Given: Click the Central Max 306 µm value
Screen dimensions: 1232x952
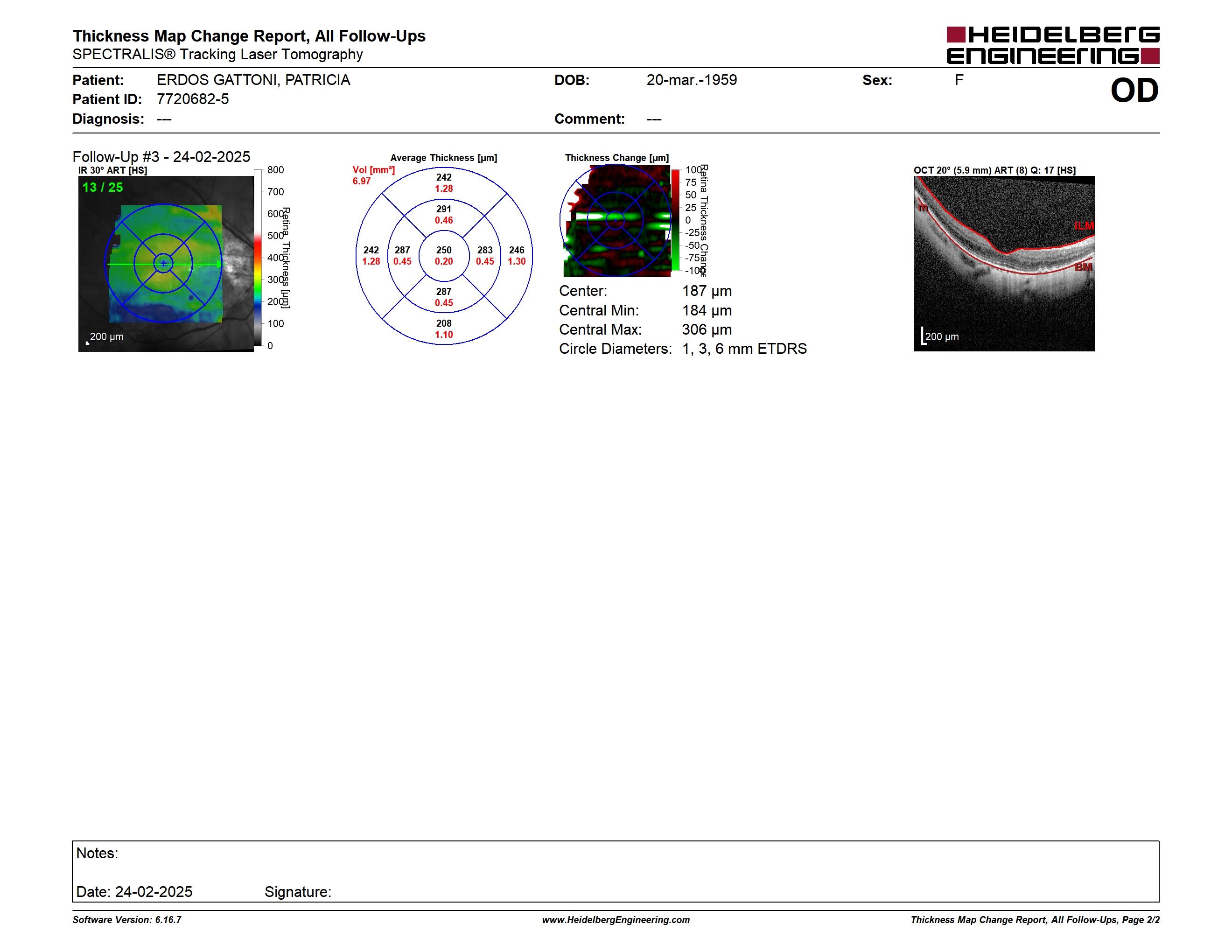Looking at the screenshot, I should pyautogui.click(x=707, y=329).
